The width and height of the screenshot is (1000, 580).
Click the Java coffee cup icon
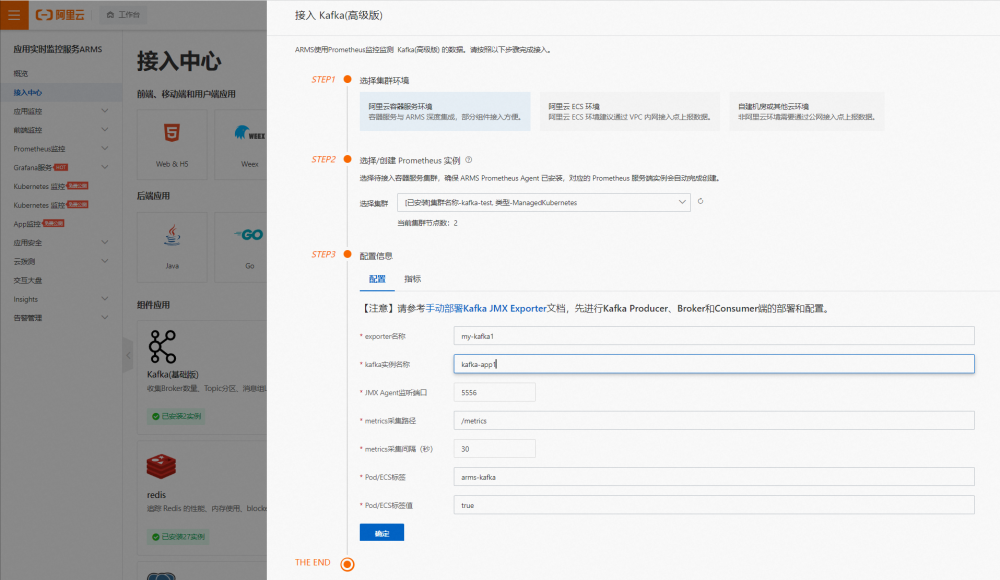coord(172,235)
